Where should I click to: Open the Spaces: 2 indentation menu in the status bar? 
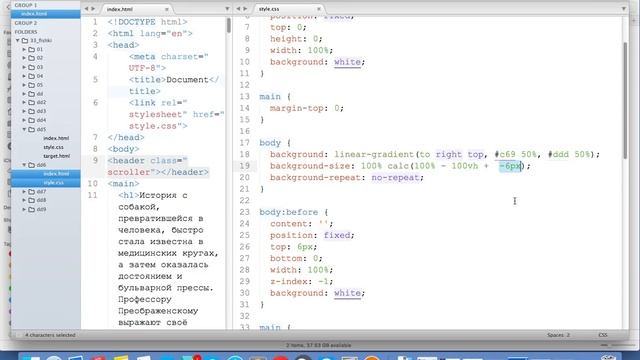(558, 335)
